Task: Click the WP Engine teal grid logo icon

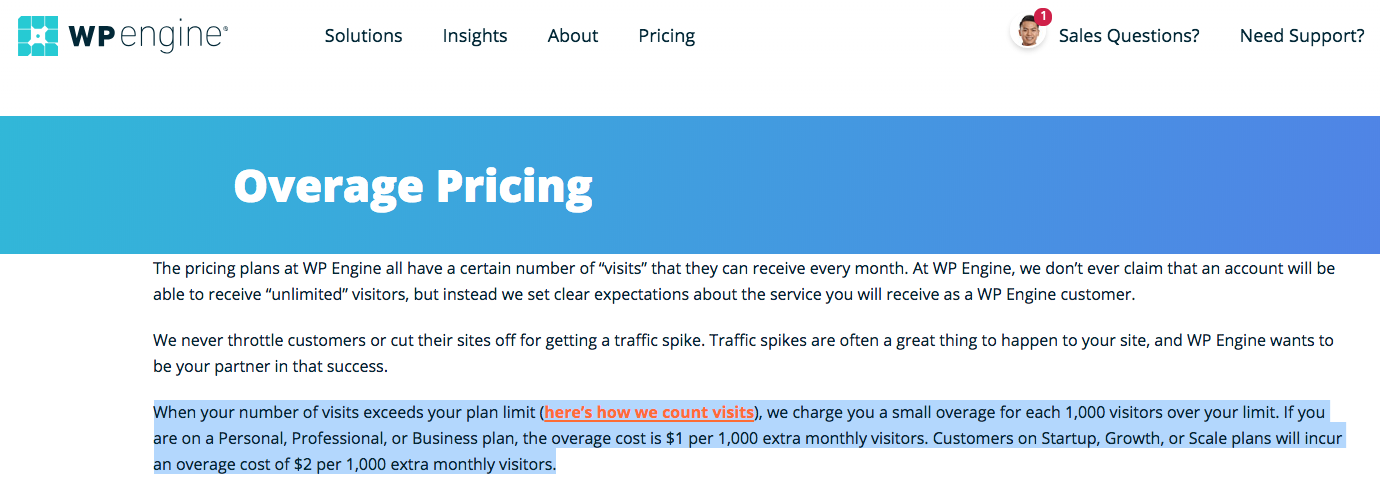Action: [38, 35]
